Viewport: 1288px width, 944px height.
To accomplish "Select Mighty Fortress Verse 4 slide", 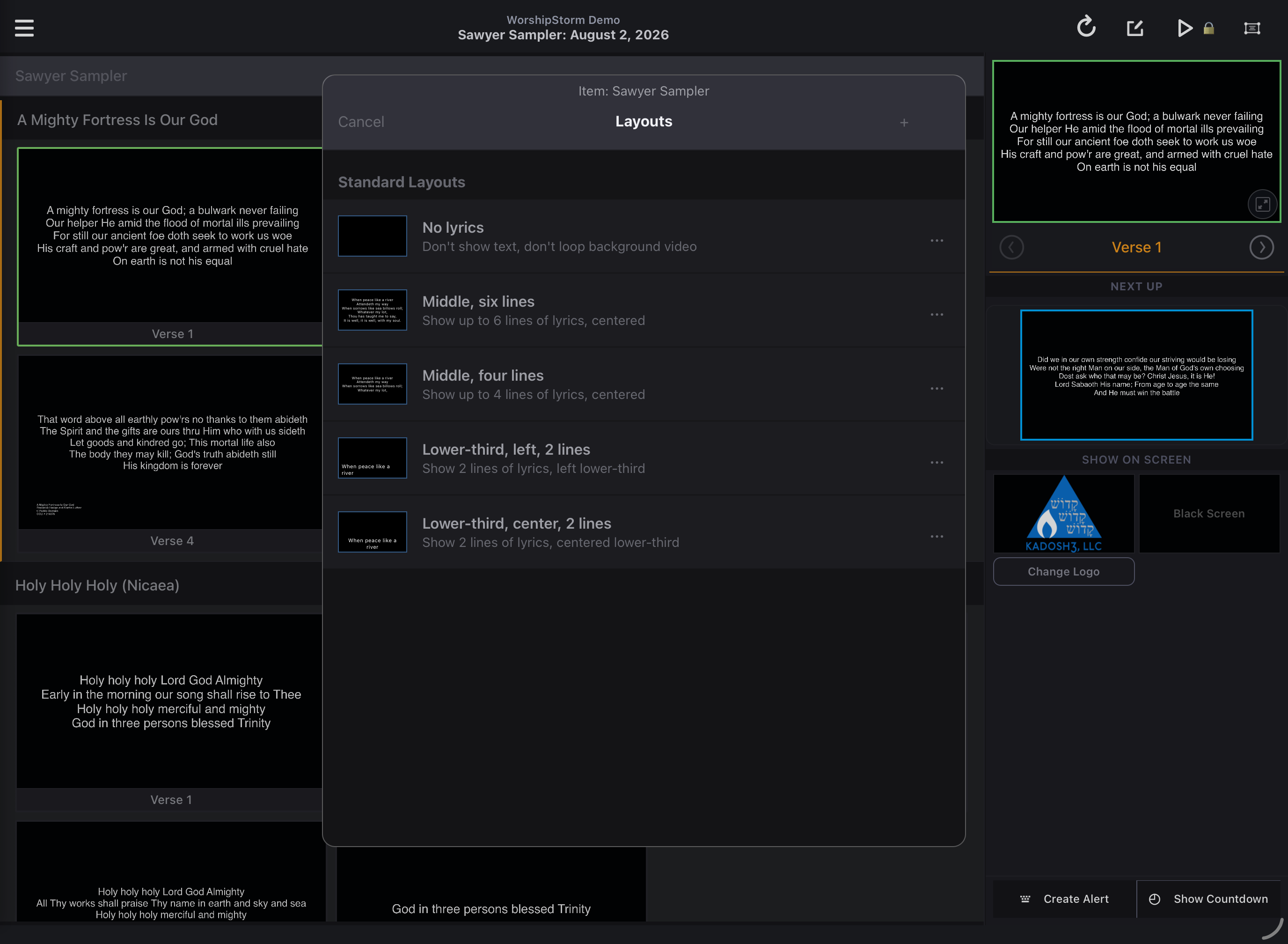I will [x=171, y=454].
